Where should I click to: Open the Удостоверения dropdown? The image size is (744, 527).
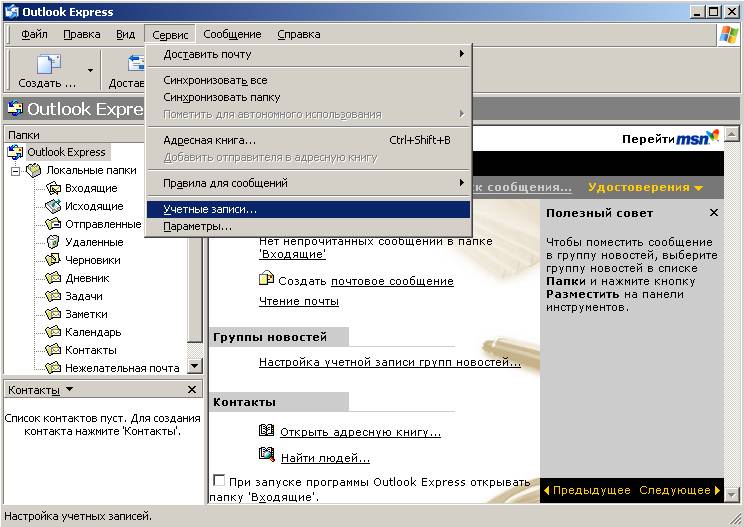[645, 187]
